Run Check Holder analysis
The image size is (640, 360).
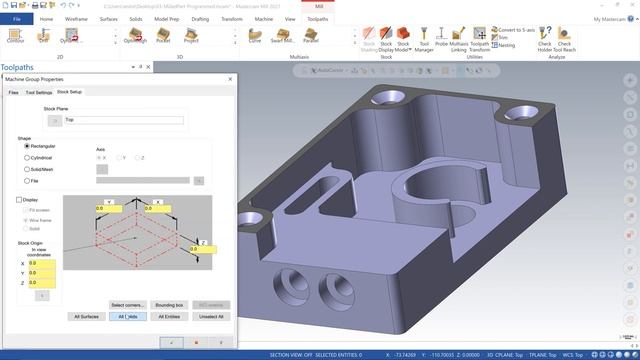[544, 40]
